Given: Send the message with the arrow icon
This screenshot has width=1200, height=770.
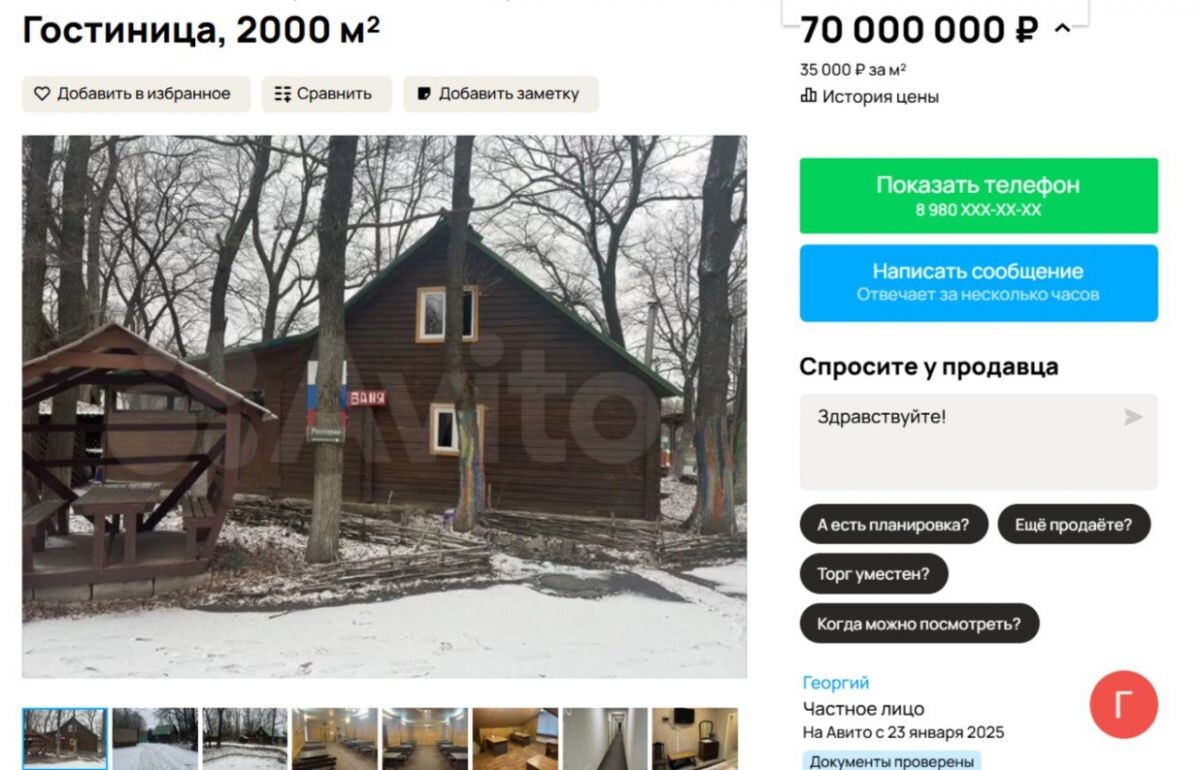Looking at the screenshot, I should (x=1132, y=417).
